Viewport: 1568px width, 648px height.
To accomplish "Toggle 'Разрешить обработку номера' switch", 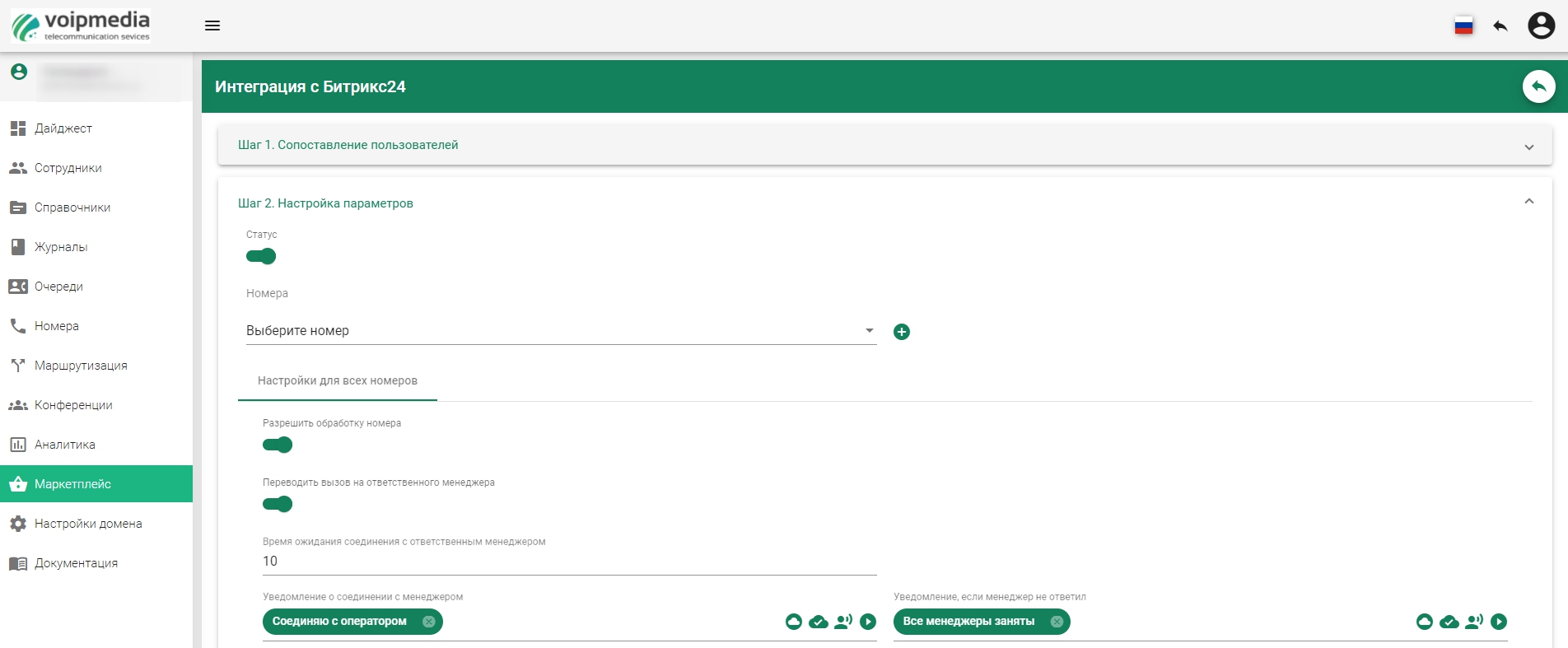I will (278, 445).
